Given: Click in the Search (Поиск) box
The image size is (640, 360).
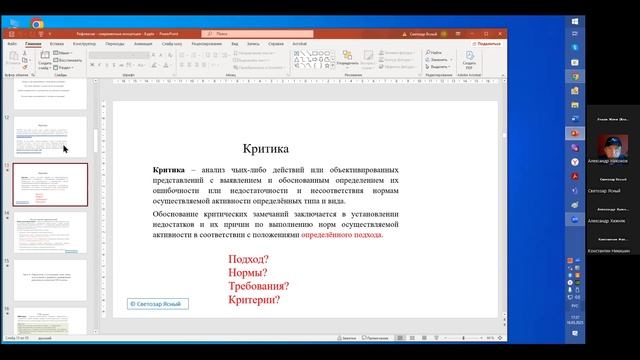Looking at the screenshot, I should [258, 34].
